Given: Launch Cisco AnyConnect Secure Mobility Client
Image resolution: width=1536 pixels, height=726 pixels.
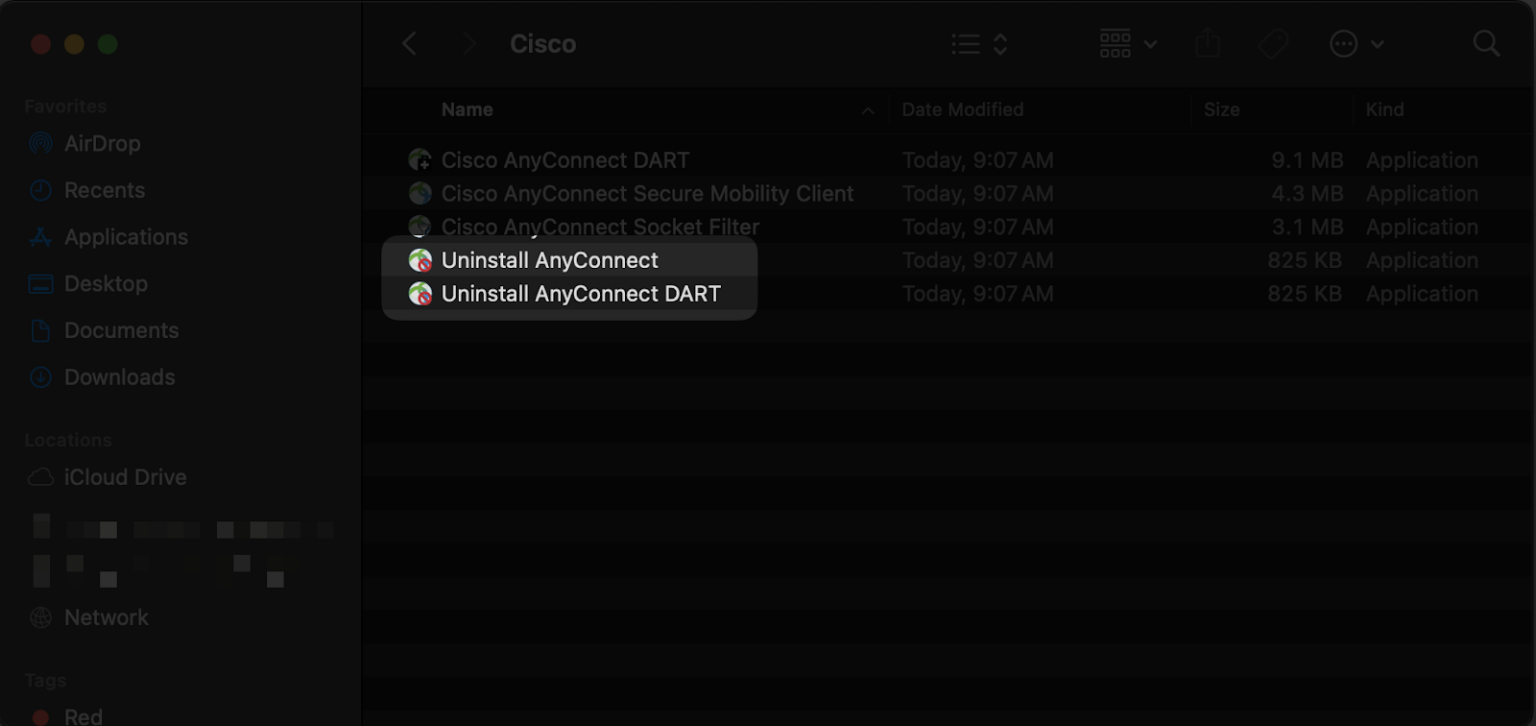Looking at the screenshot, I should tap(648, 193).
